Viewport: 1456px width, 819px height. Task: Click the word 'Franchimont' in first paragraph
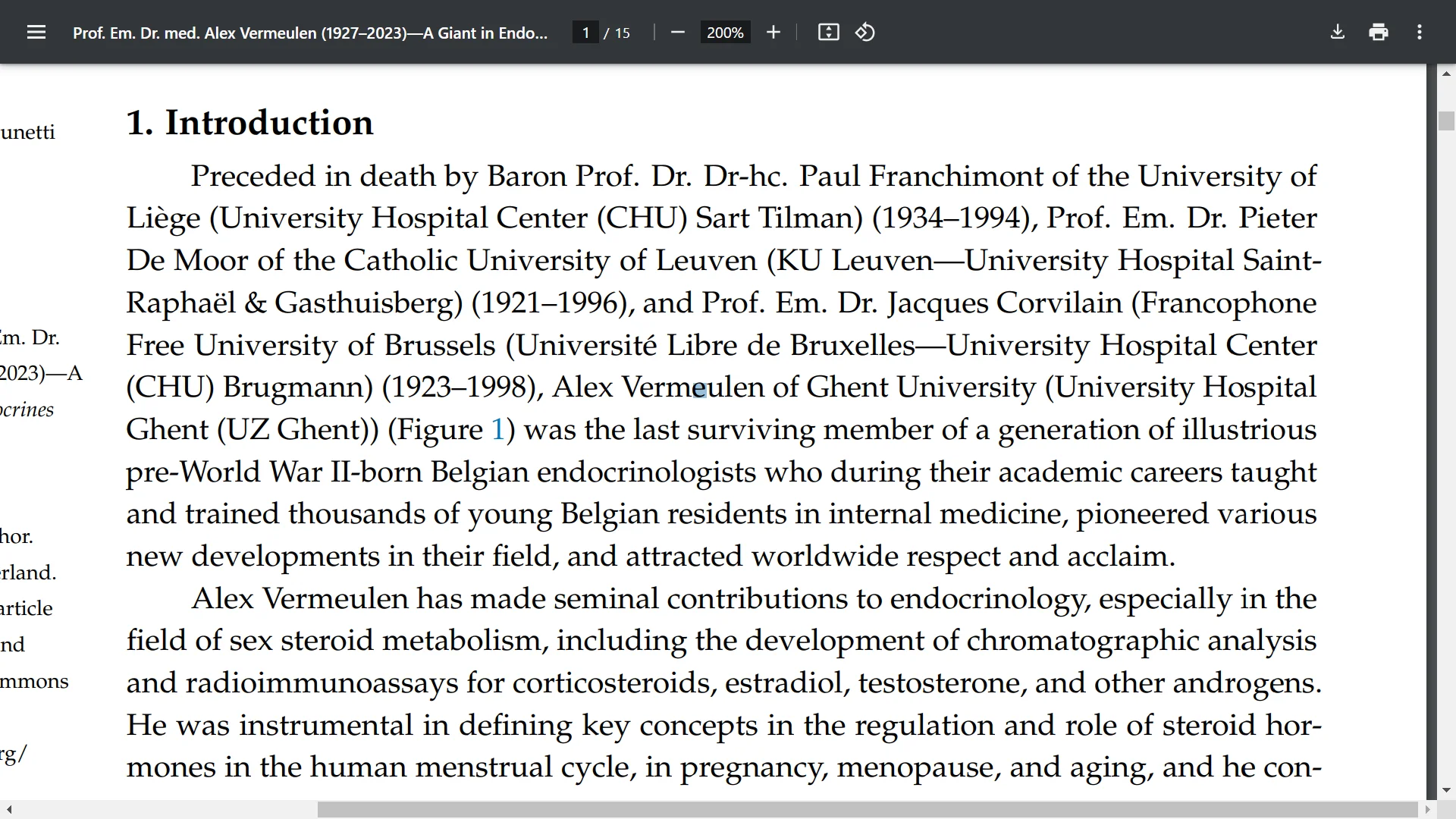(x=955, y=176)
